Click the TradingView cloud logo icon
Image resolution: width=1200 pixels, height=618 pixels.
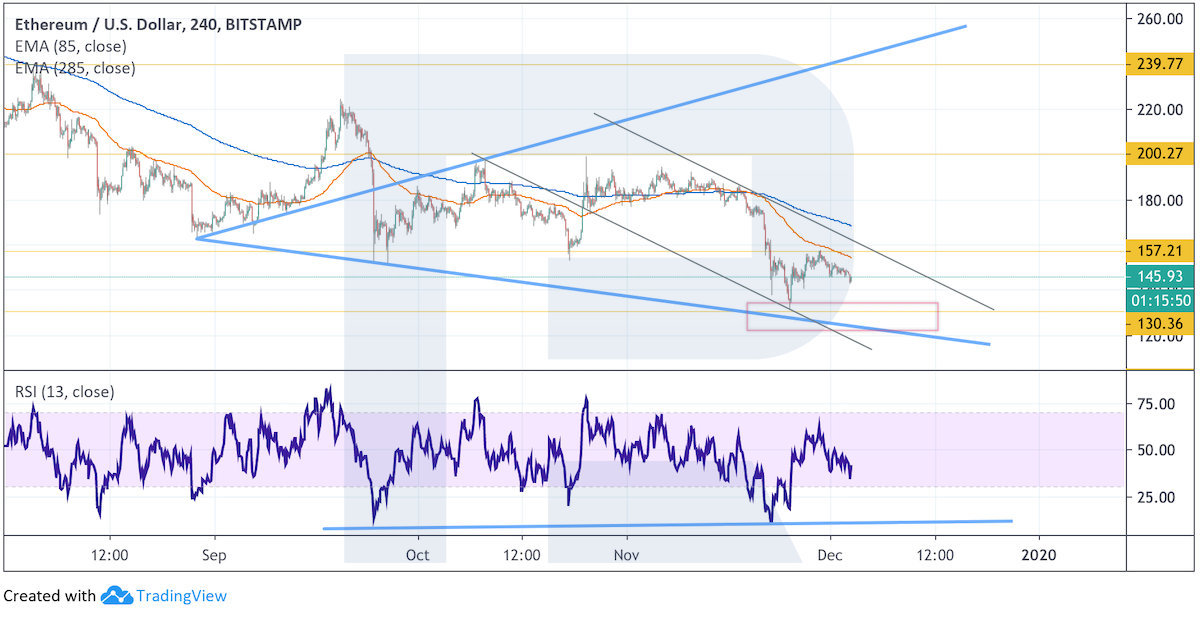pos(117,596)
